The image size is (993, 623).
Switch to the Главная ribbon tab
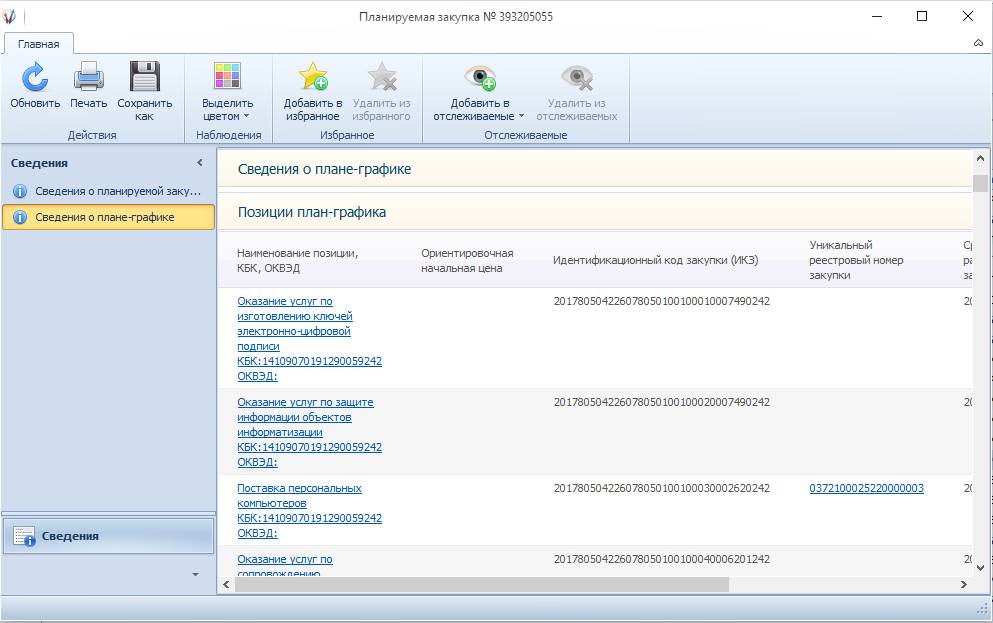click(x=39, y=43)
